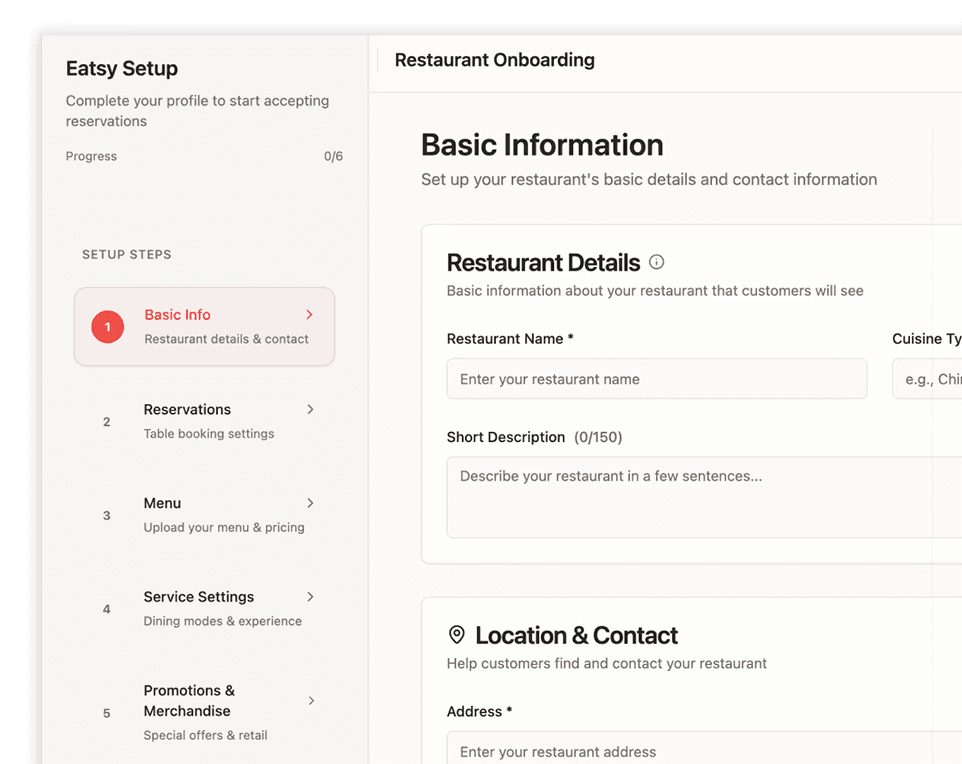Open the Reservations setup step
The height and width of the screenshot is (764, 962).
[204, 421]
